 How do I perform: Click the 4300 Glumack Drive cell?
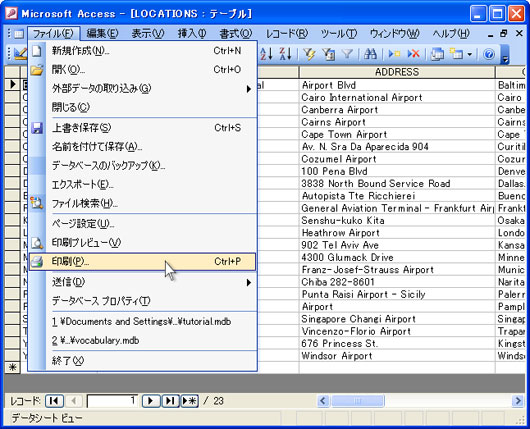coord(397,257)
